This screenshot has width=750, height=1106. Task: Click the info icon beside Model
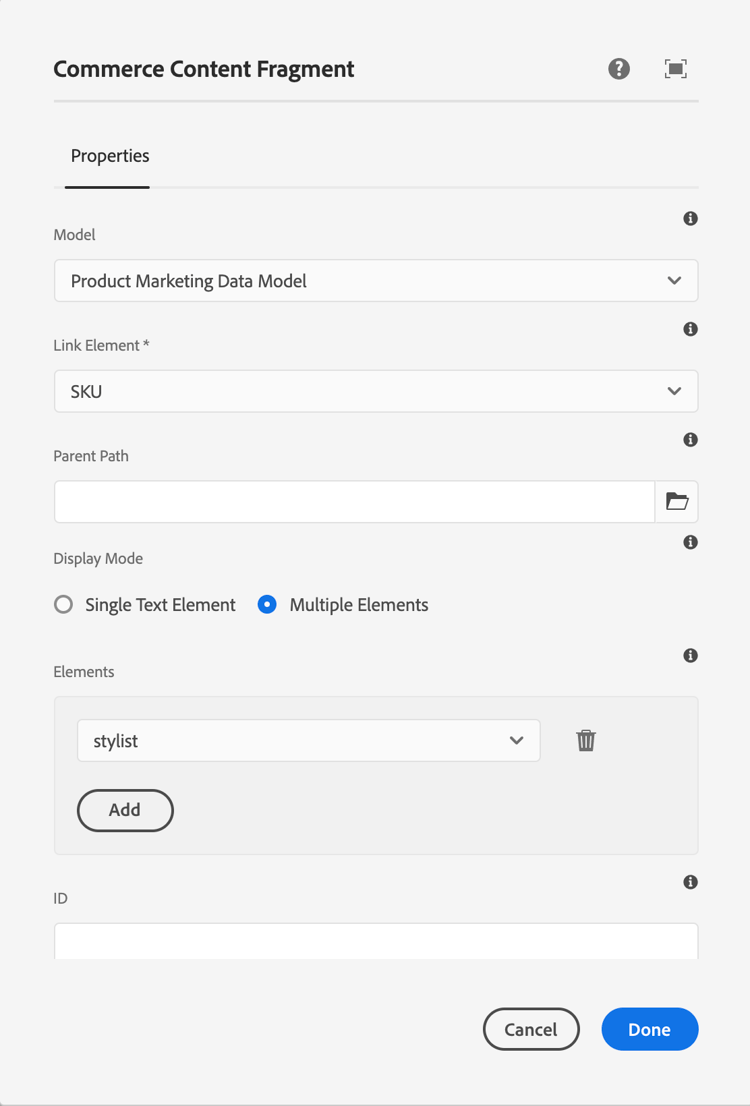(690, 218)
